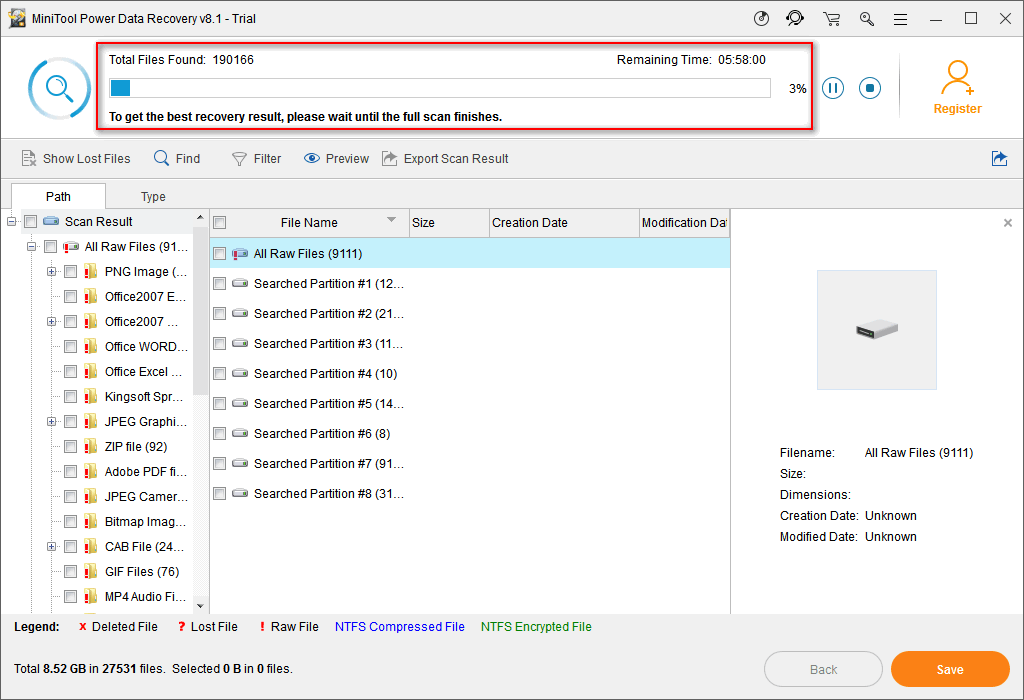This screenshot has height=700, width=1024.
Task: Click the Register user icon
Action: (957, 78)
